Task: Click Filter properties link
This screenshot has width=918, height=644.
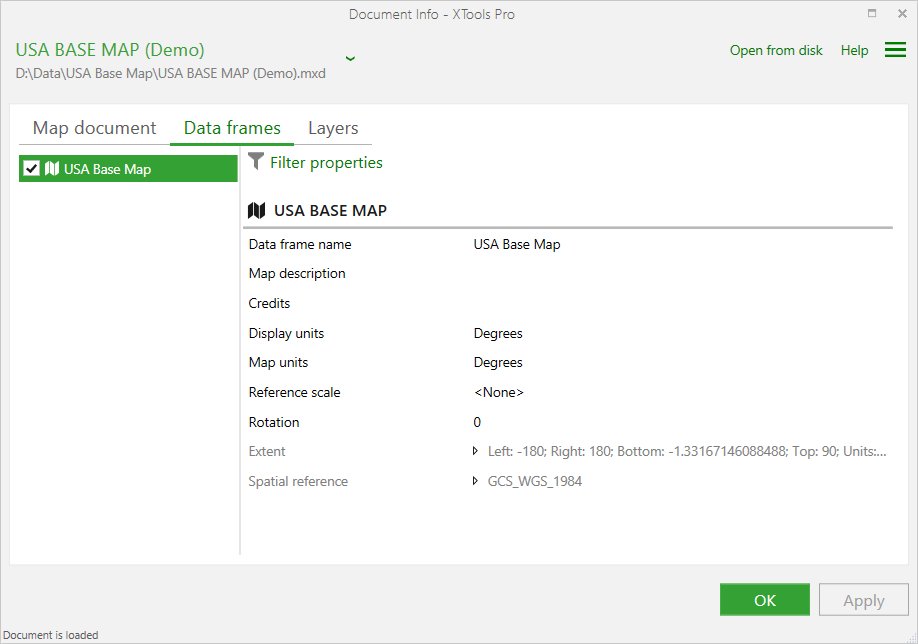Action: [326, 162]
